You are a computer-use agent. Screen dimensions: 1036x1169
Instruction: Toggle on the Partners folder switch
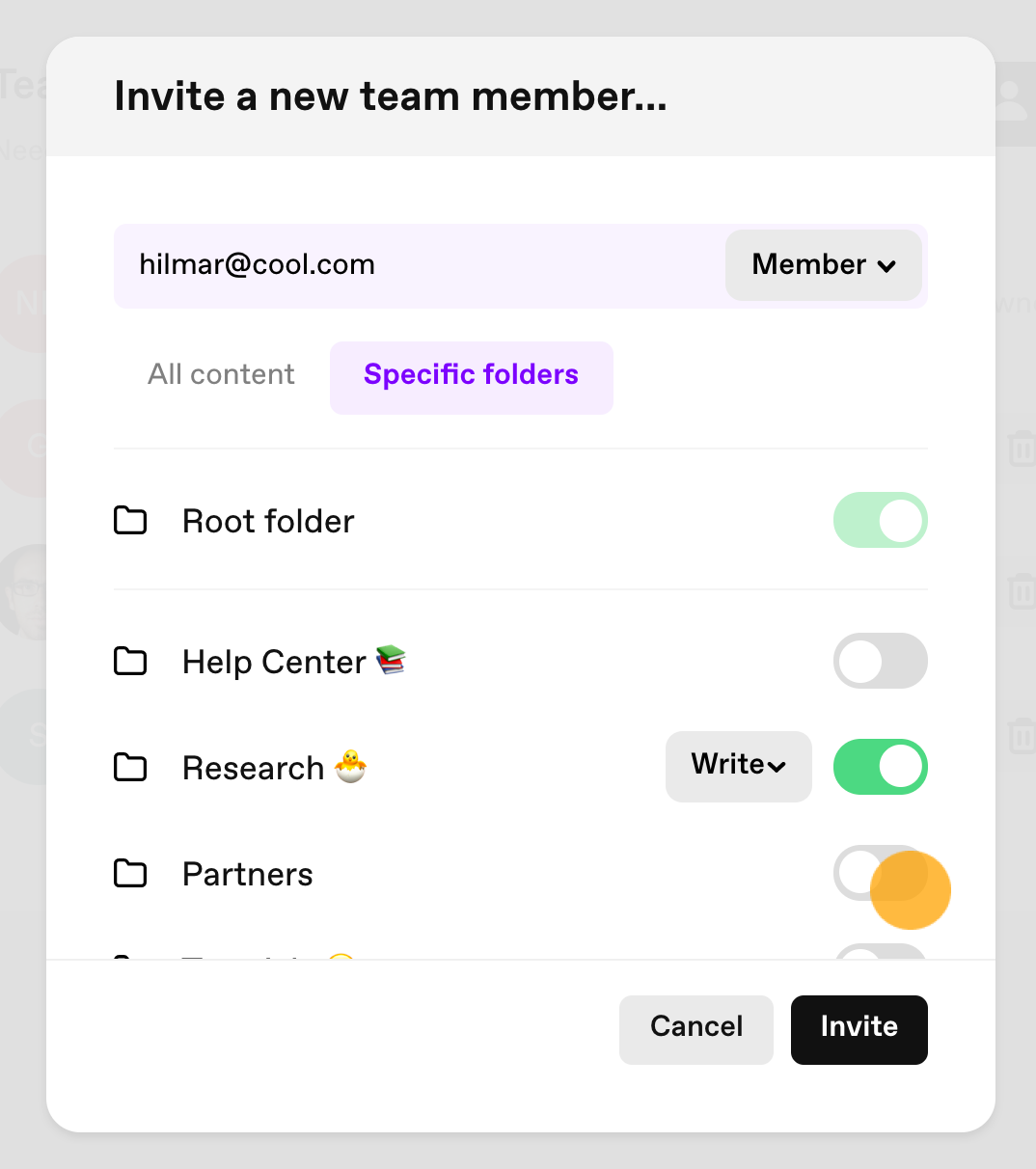click(x=881, y=873)
